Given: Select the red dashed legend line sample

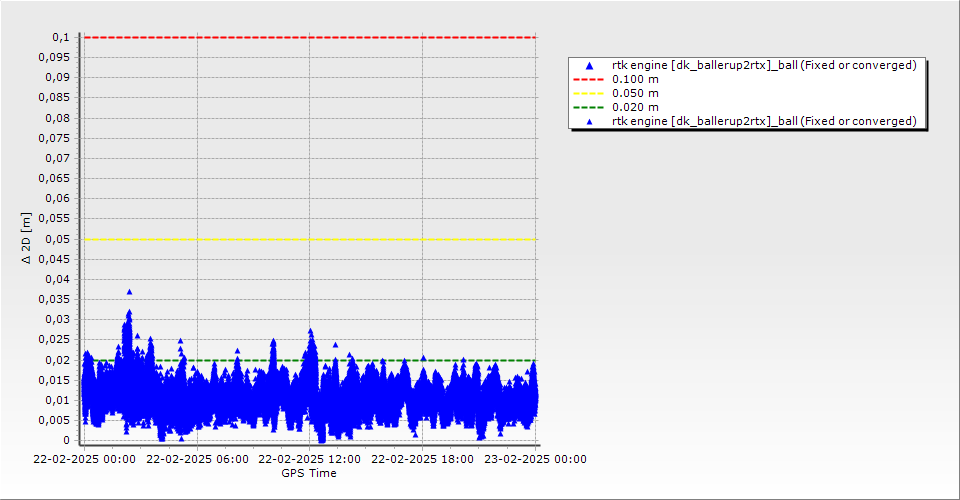Looking at the screenshot, I should tap(588, 80).
